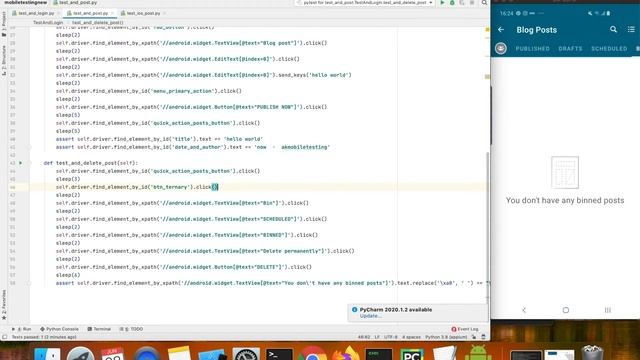Click test_and_delete_post() breadcrumb
The width and height of the screenshot is (640, 360).
click(98, 23)
